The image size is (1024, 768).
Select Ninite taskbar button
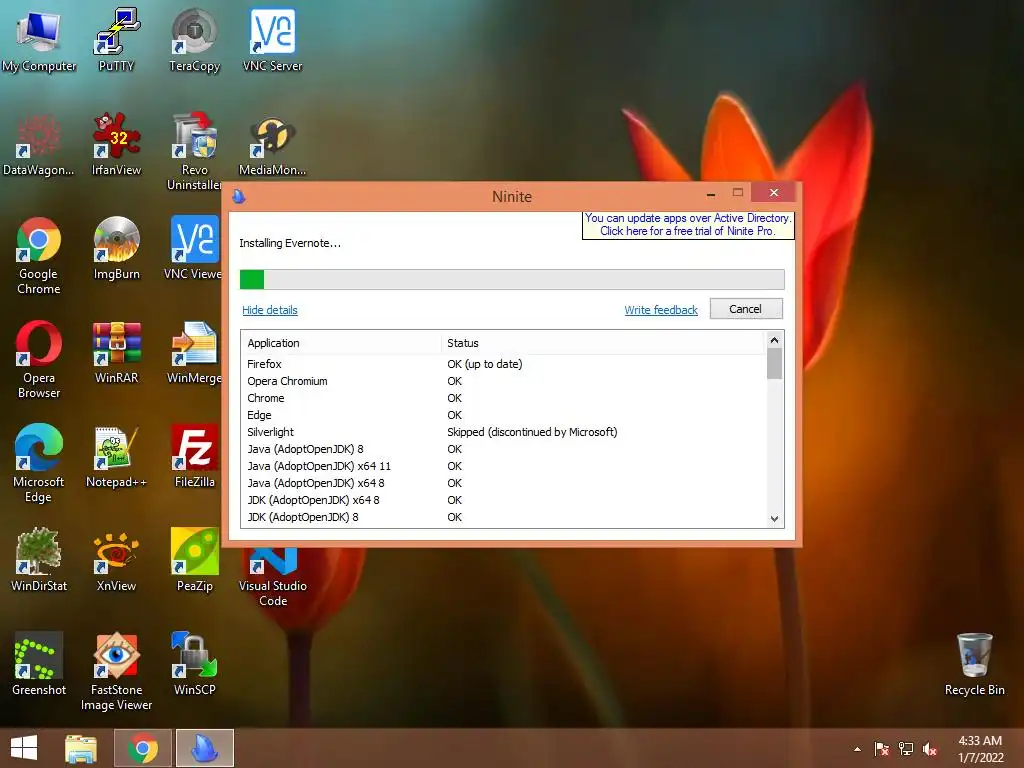[x=204, y=748]
